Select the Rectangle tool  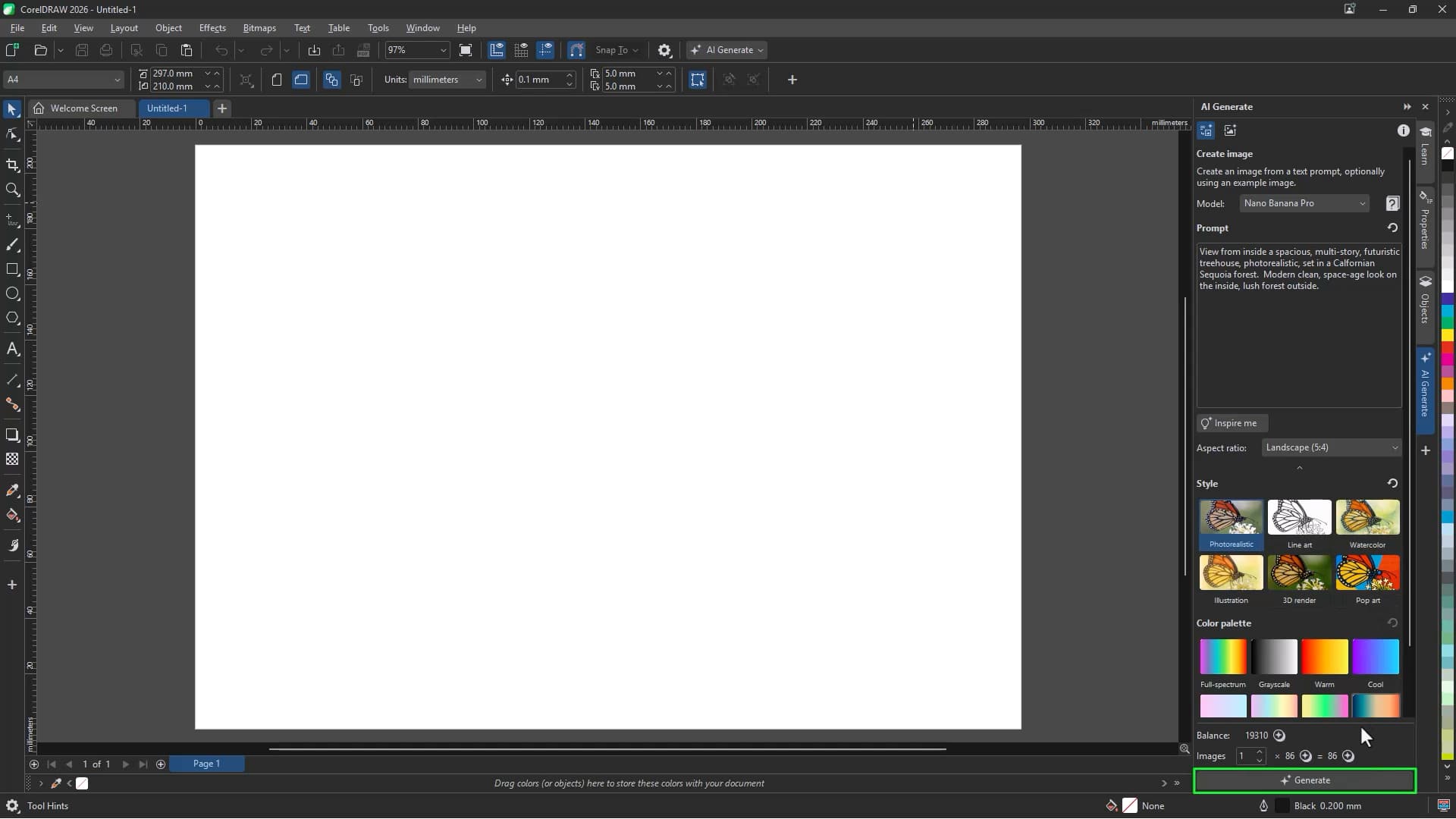coord(12,269)
